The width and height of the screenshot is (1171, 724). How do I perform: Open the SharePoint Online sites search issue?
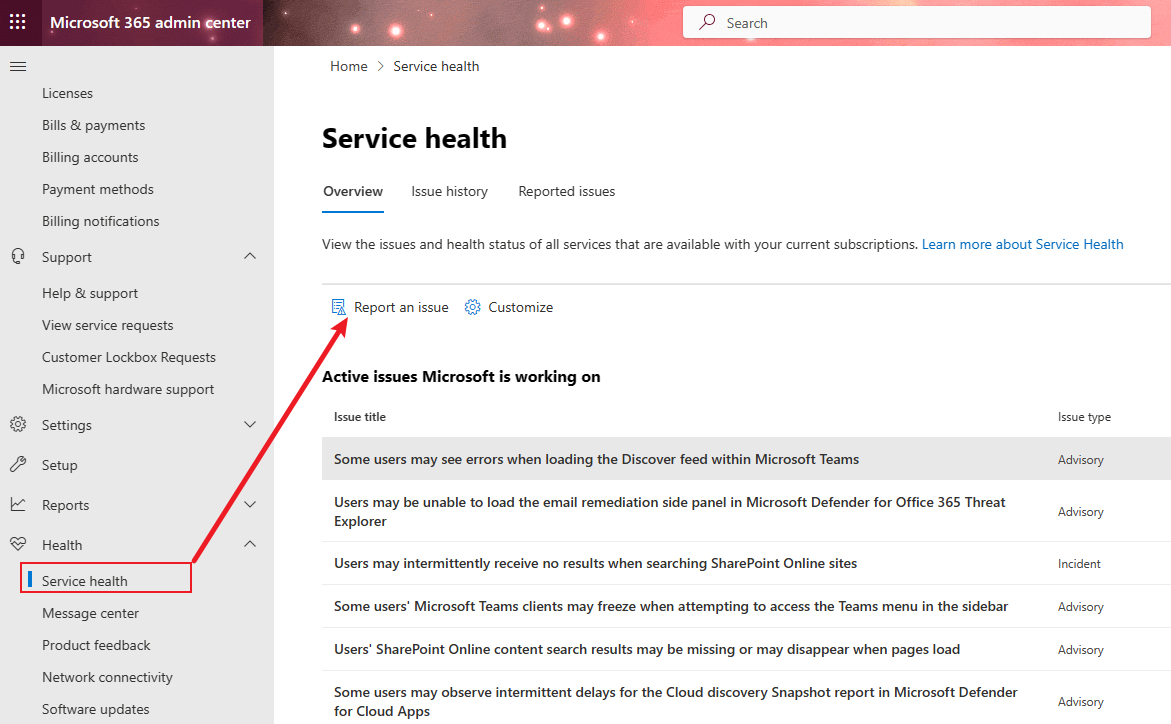pos(595,563)
